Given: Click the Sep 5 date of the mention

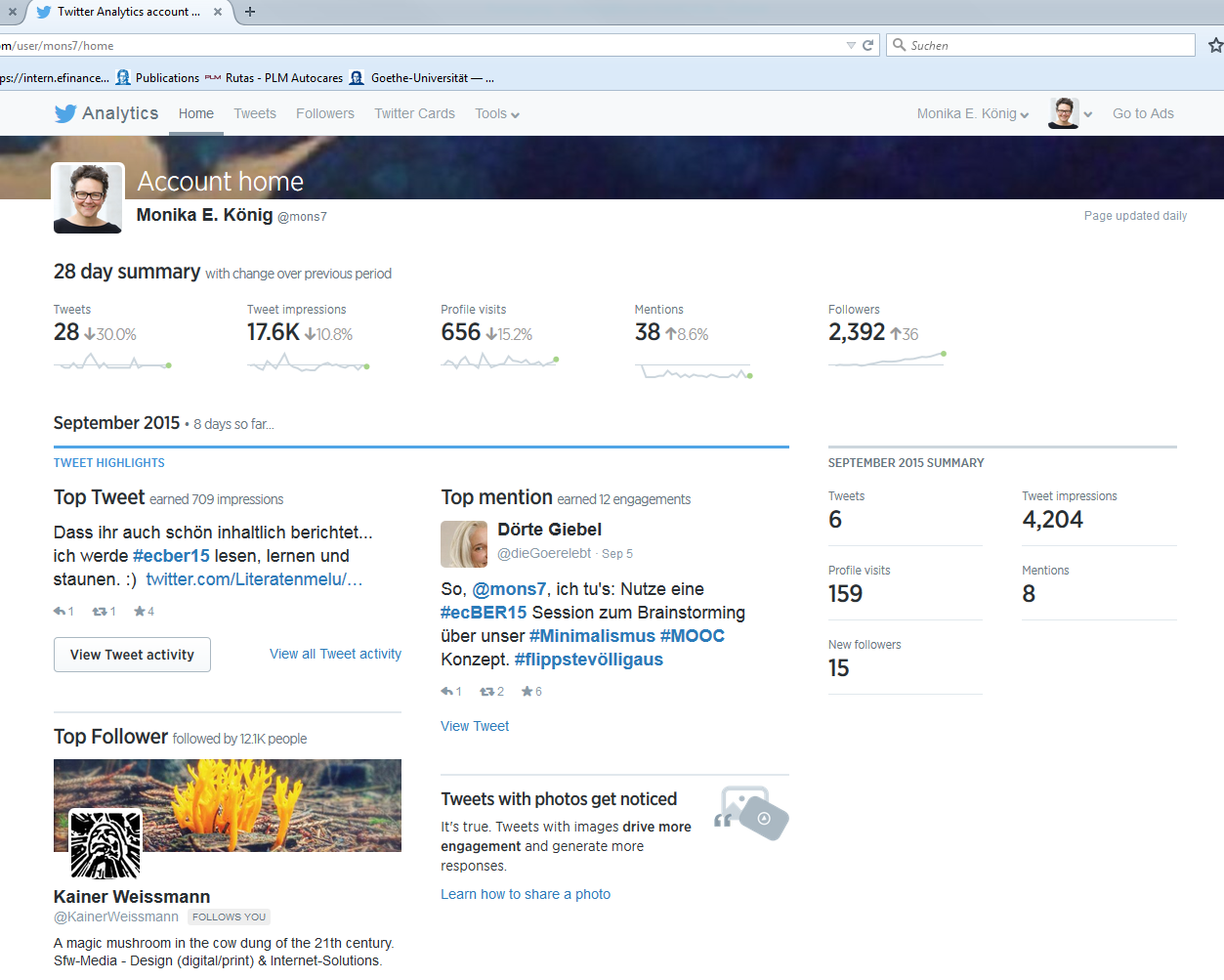Looking at the screenshot, I should [617, 554].
